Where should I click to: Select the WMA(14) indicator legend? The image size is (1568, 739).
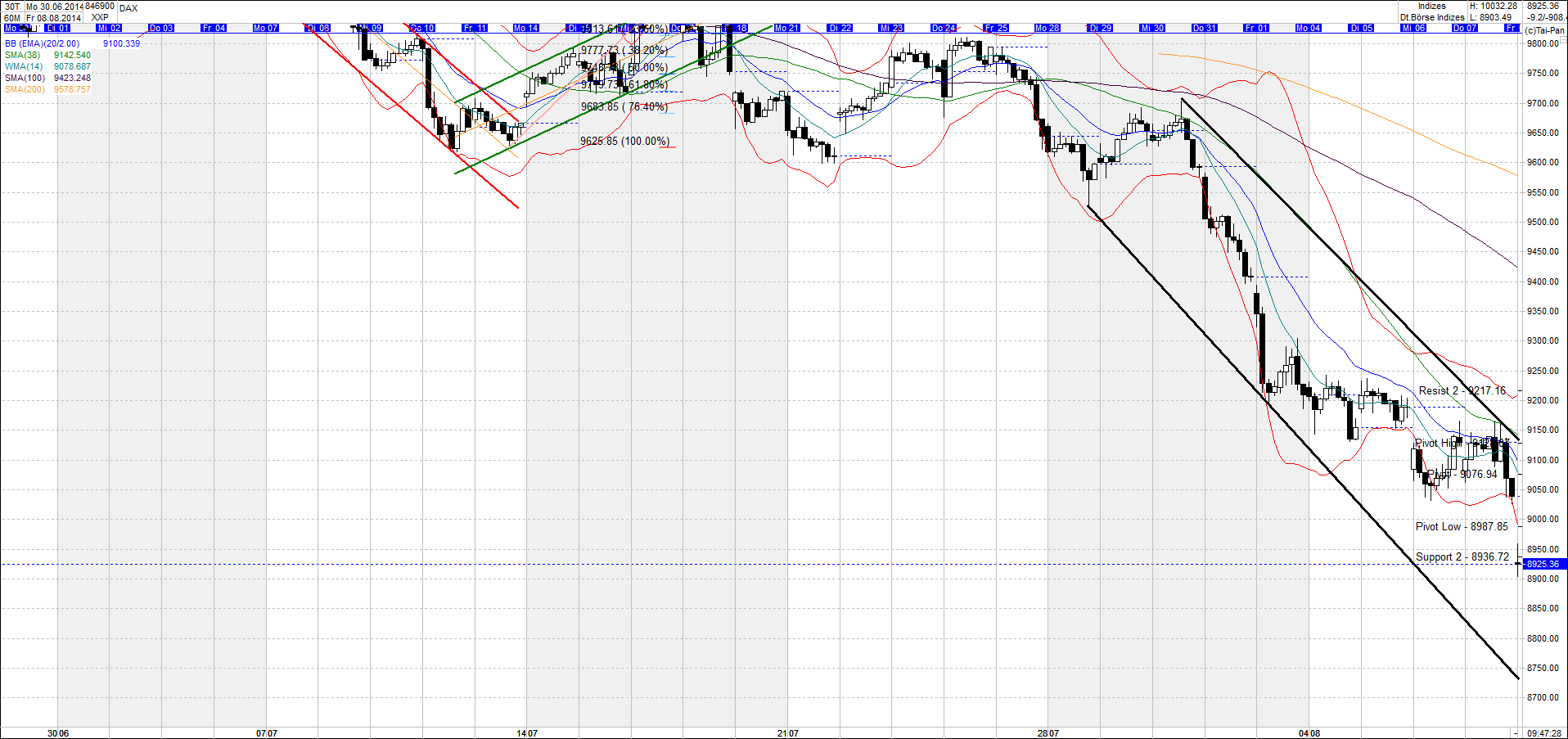tap(24, 66)
